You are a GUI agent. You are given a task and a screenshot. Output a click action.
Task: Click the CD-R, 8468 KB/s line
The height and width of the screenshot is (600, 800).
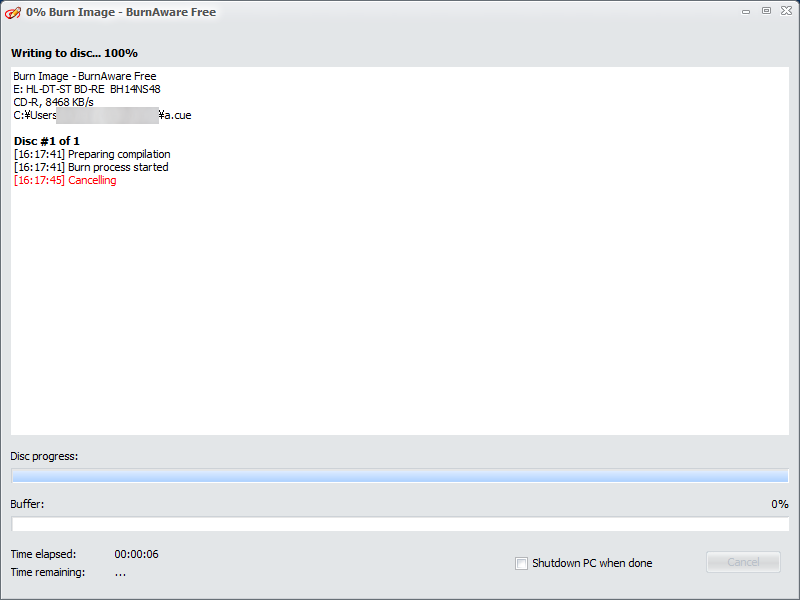point(54,102)
